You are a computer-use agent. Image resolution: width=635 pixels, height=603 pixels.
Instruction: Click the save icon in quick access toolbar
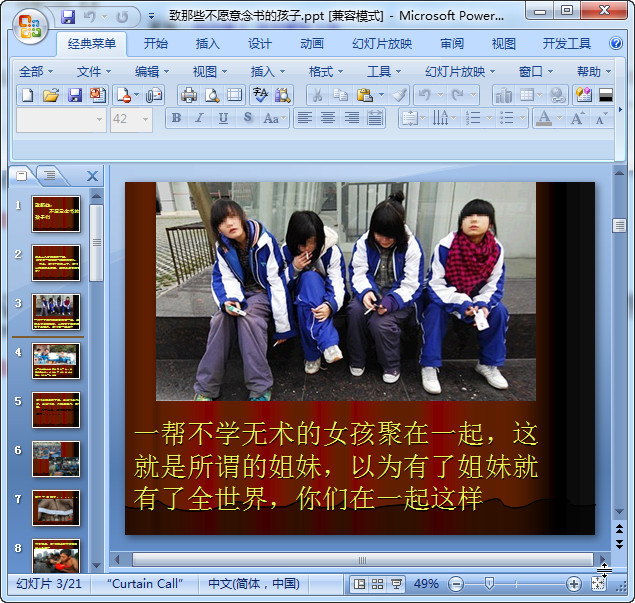tap(68, 17)
